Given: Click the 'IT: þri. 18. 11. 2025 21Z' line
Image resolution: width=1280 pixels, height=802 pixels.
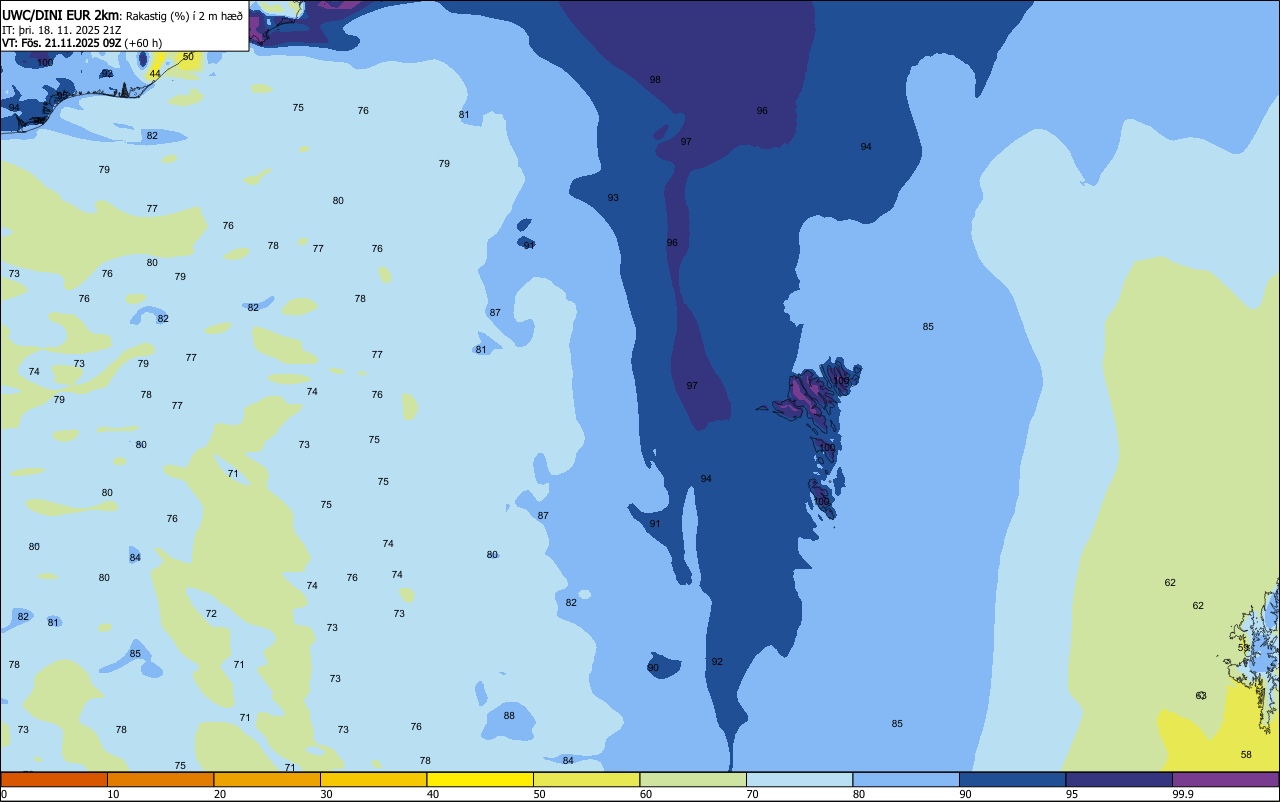Looking at the screenshot, I should point(62,30).
